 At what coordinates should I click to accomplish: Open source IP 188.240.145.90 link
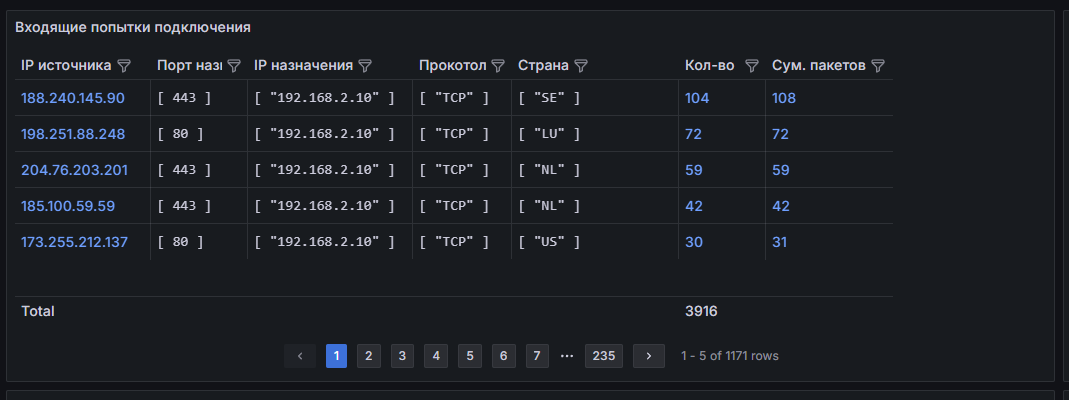pyautogui.click(x=73, y=98)
